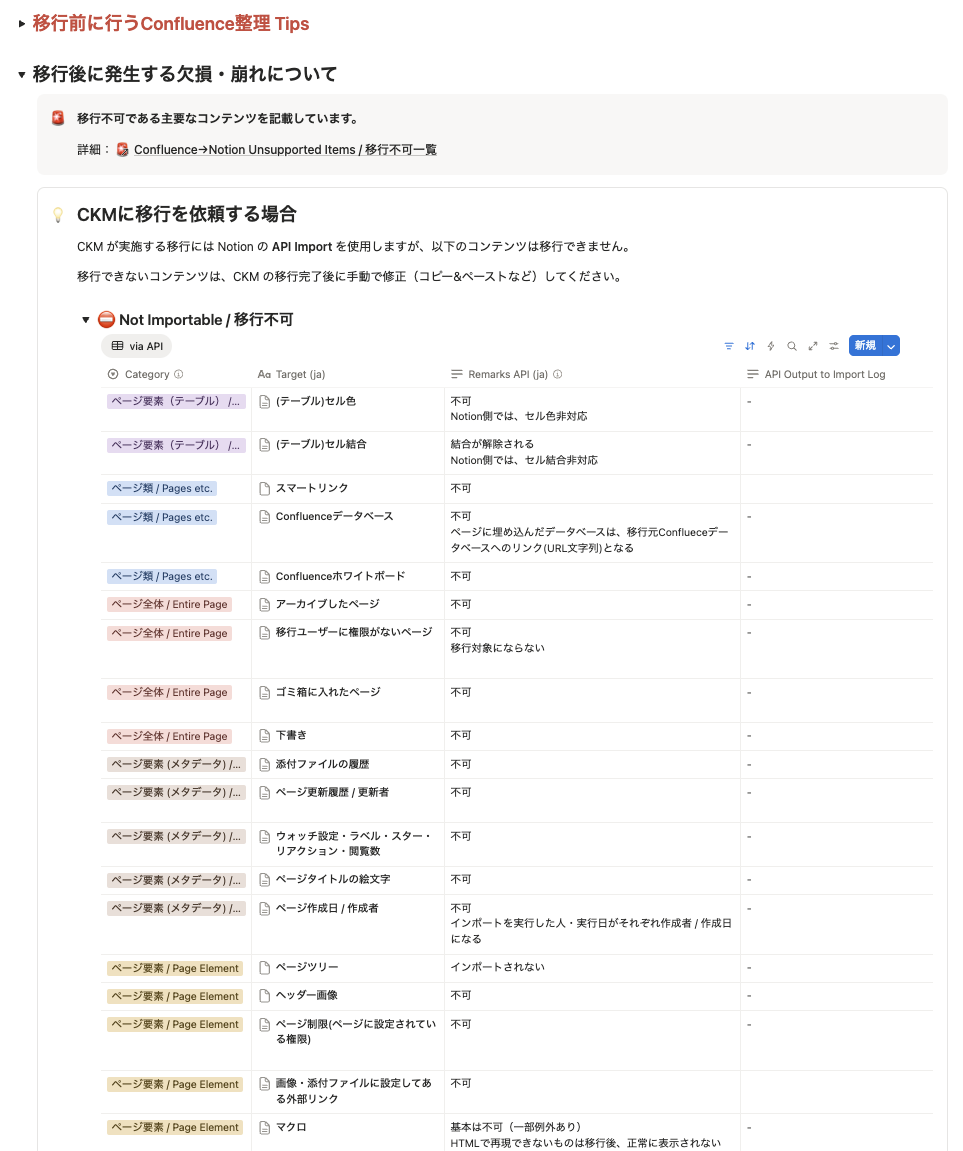Click page icon of ゴミ箱に入れたページ row
Viewport: 963px width, 1151px height.
[x=265, y=692]
